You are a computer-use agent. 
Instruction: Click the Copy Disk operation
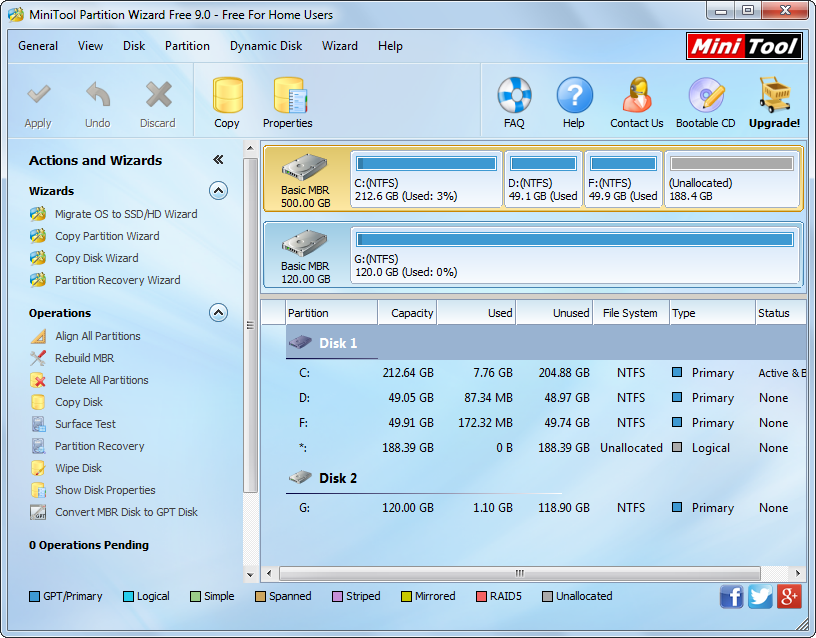click(x=79, y=402)
